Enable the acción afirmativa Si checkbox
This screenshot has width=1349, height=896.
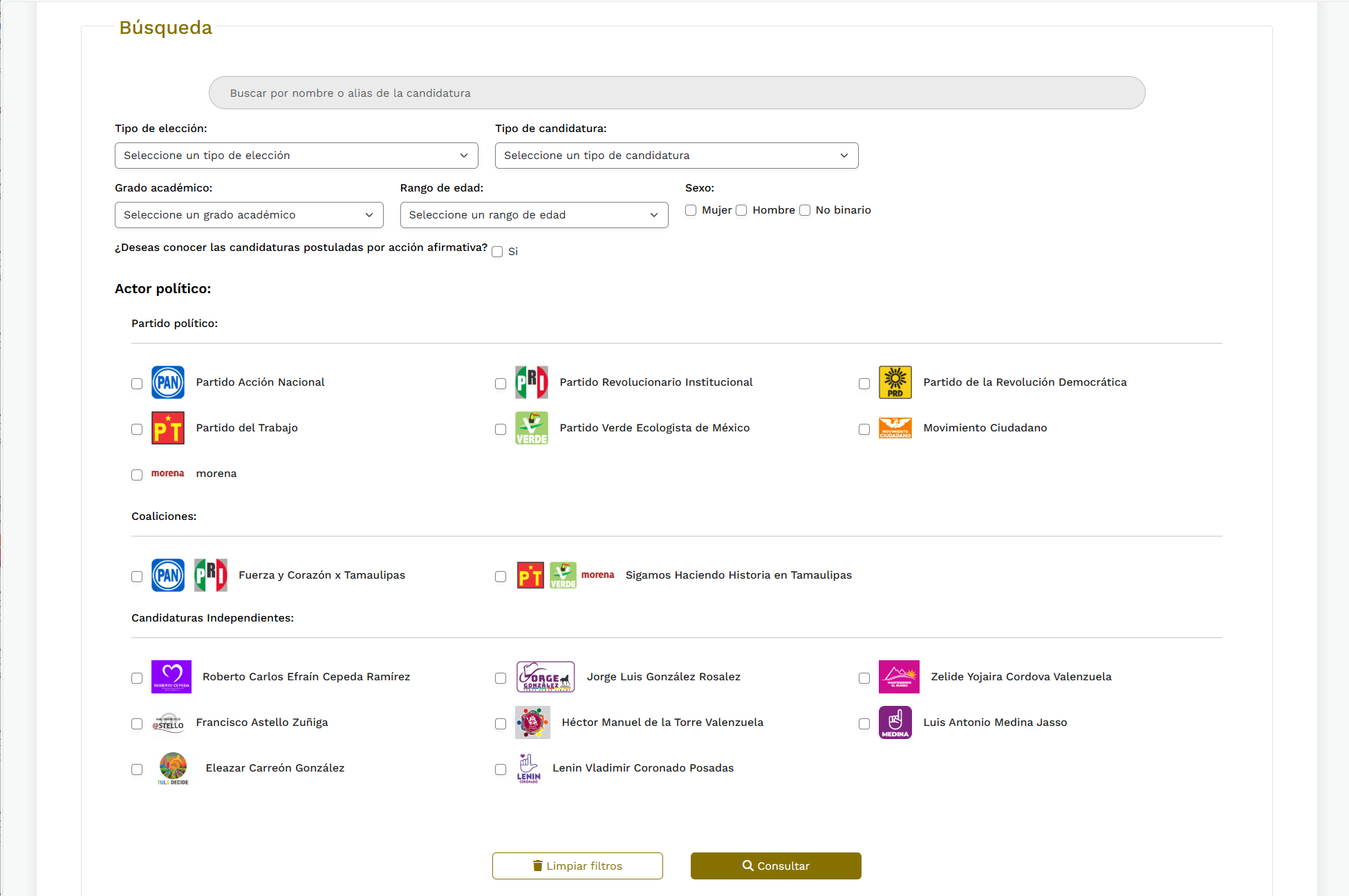tap(497, 252)
